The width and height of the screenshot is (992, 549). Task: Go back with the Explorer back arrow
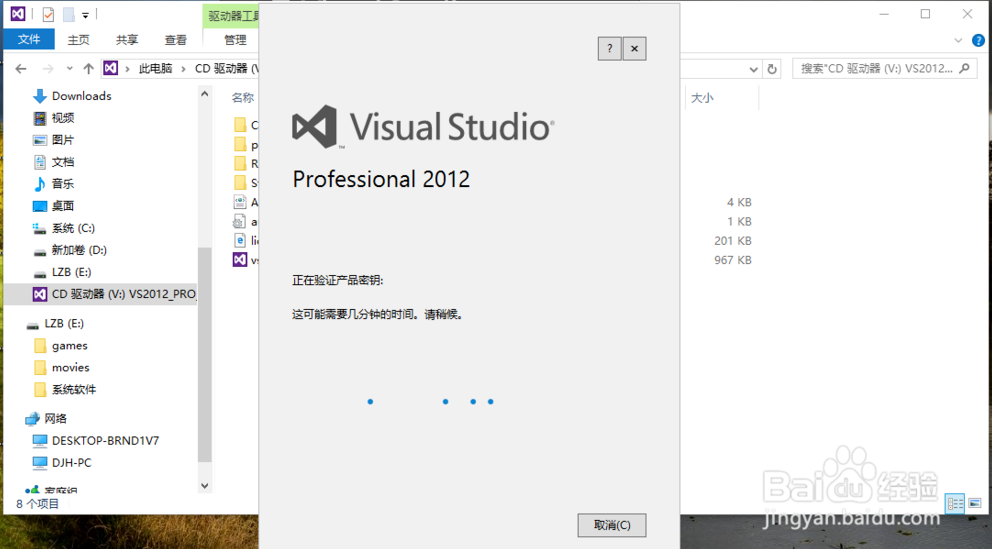[x=21, y=68]
